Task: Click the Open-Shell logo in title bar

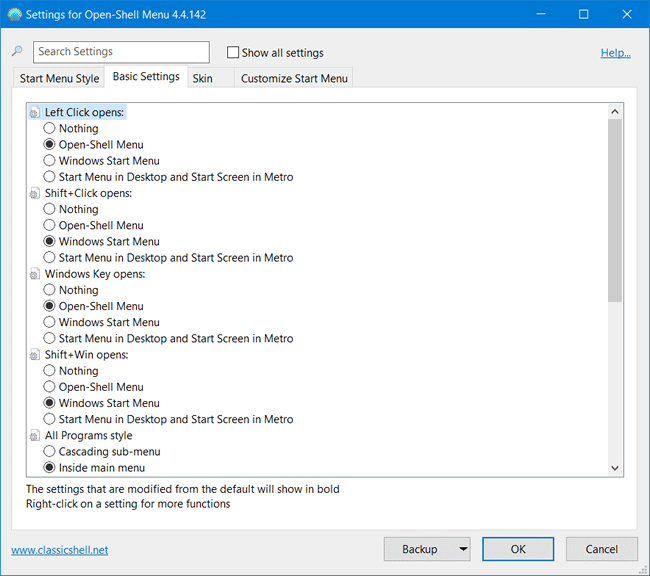Action: point(14,14)
